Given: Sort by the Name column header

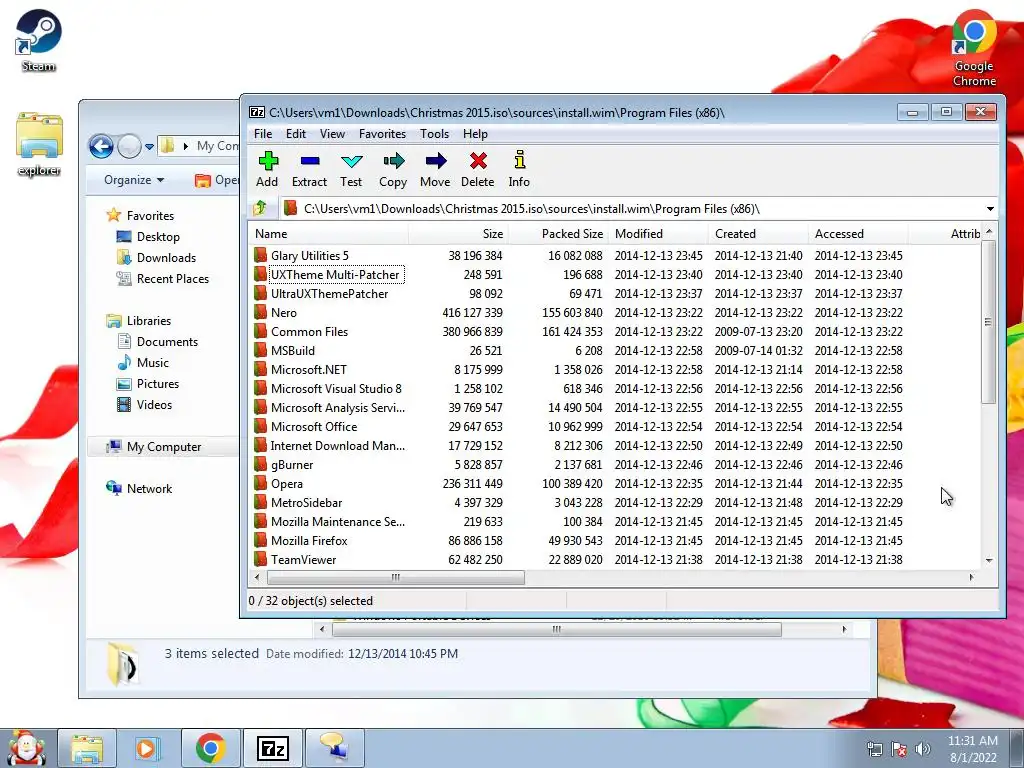Looking at the screenshot, I should (x=328, y=234).
